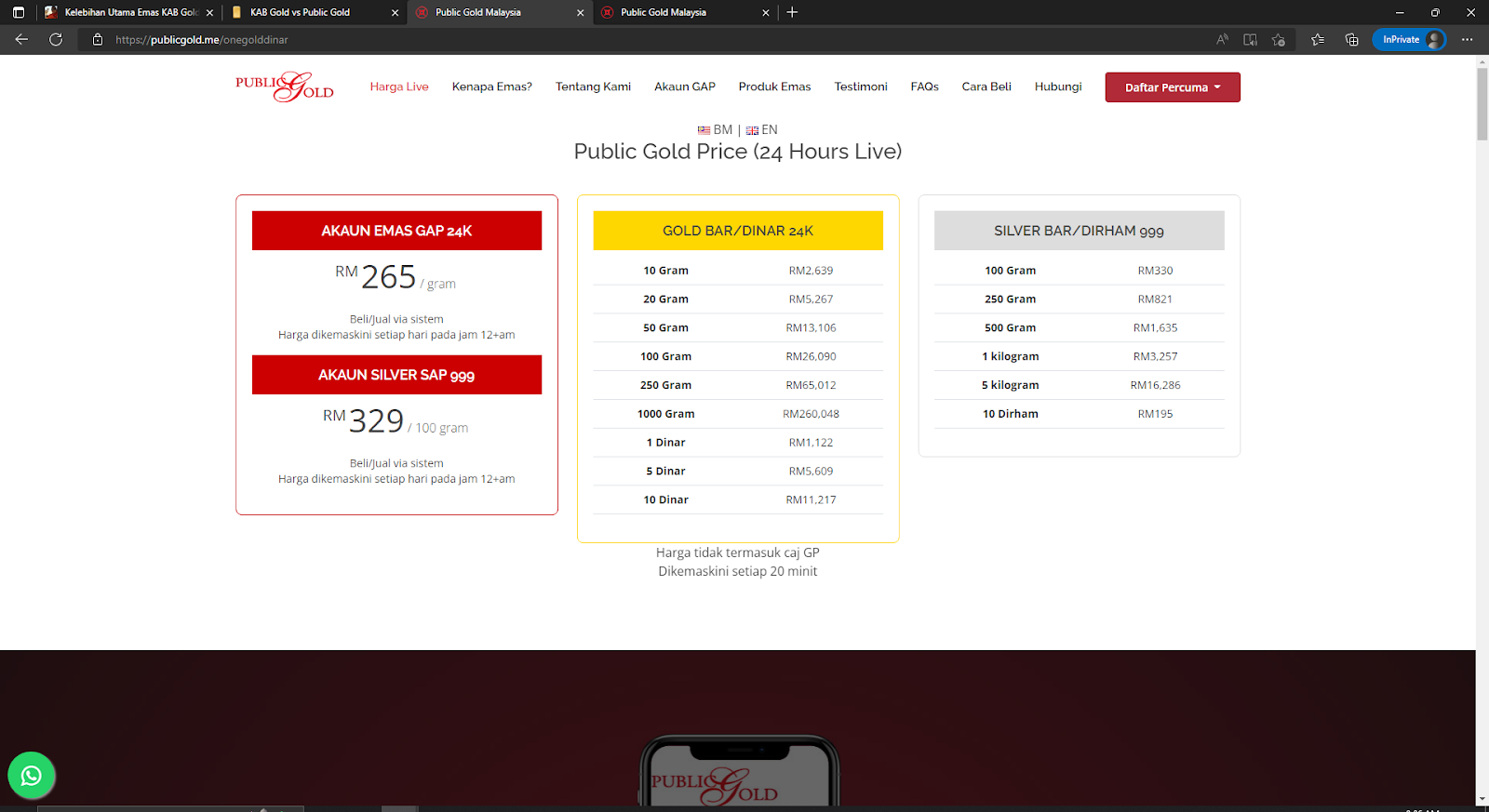
Task: Click the Public Gold Price (24 Hours Live) heading
Action: coord(738,152)
